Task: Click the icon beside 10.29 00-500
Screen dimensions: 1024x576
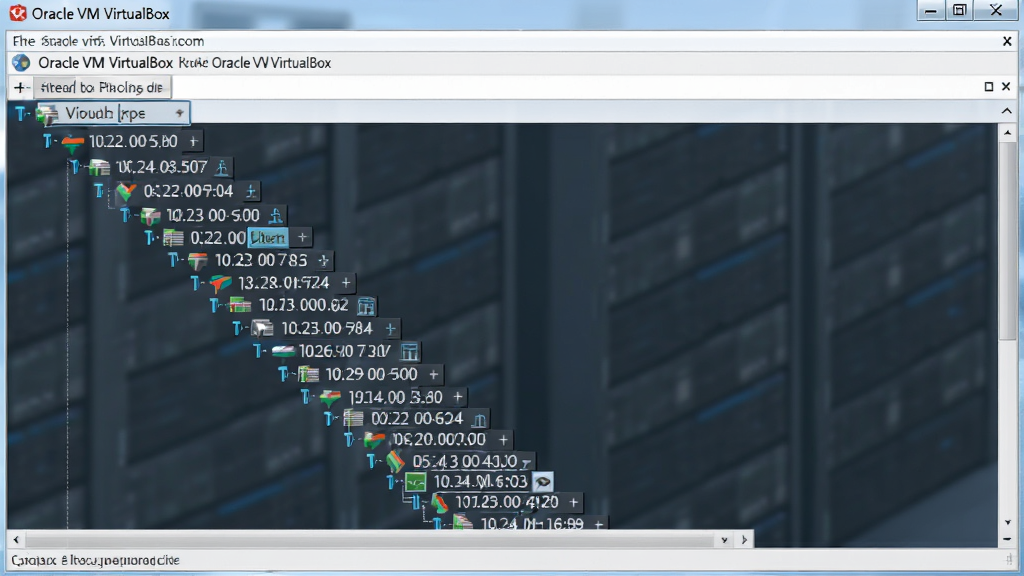Action: point(308,374)
